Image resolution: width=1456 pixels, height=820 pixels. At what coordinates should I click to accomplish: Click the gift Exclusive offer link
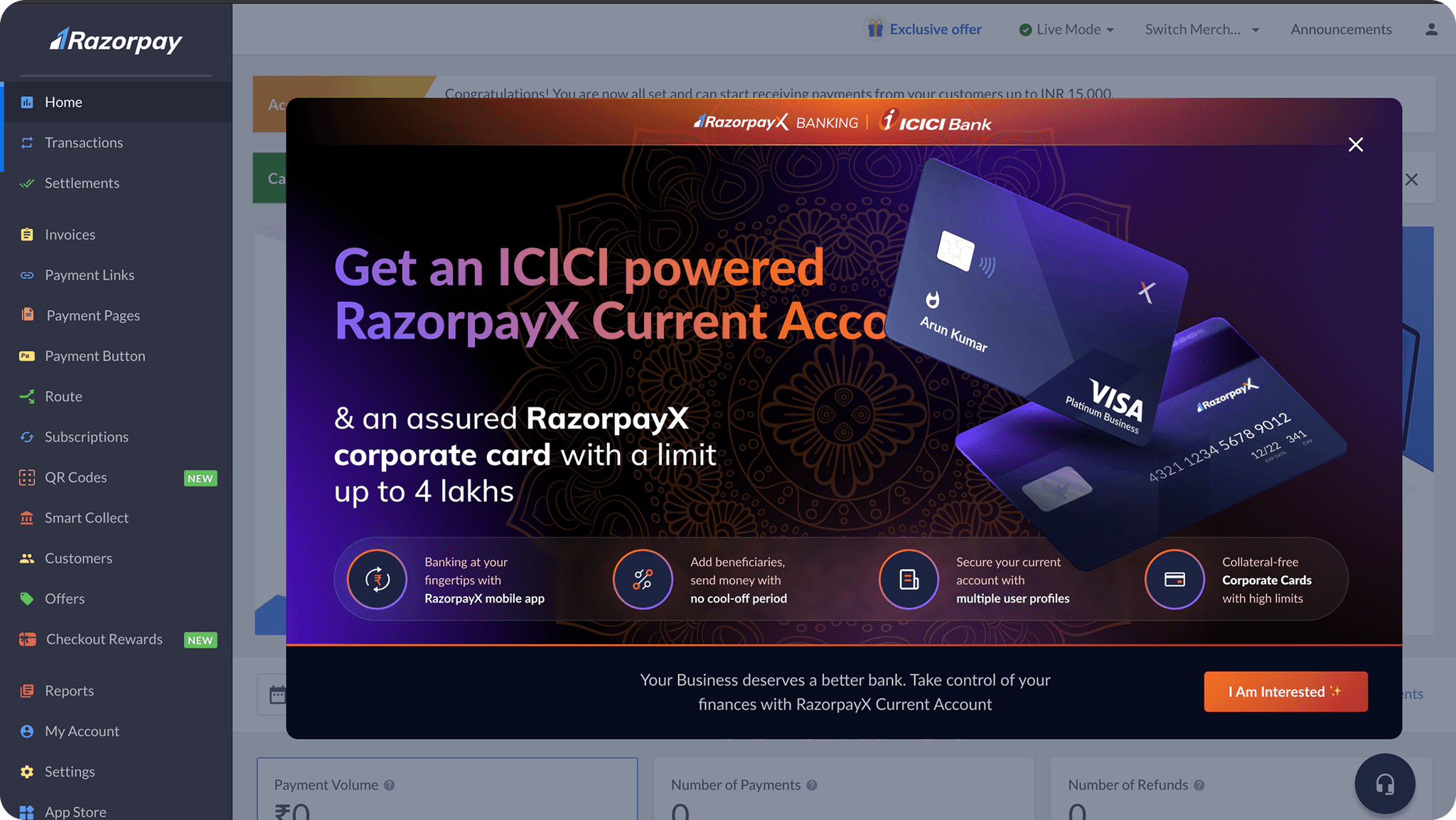point(924,29)
